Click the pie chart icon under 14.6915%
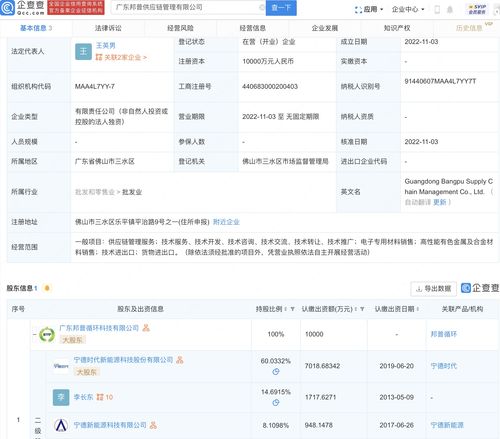Screen dimensions: 500x439 (276, 403)
